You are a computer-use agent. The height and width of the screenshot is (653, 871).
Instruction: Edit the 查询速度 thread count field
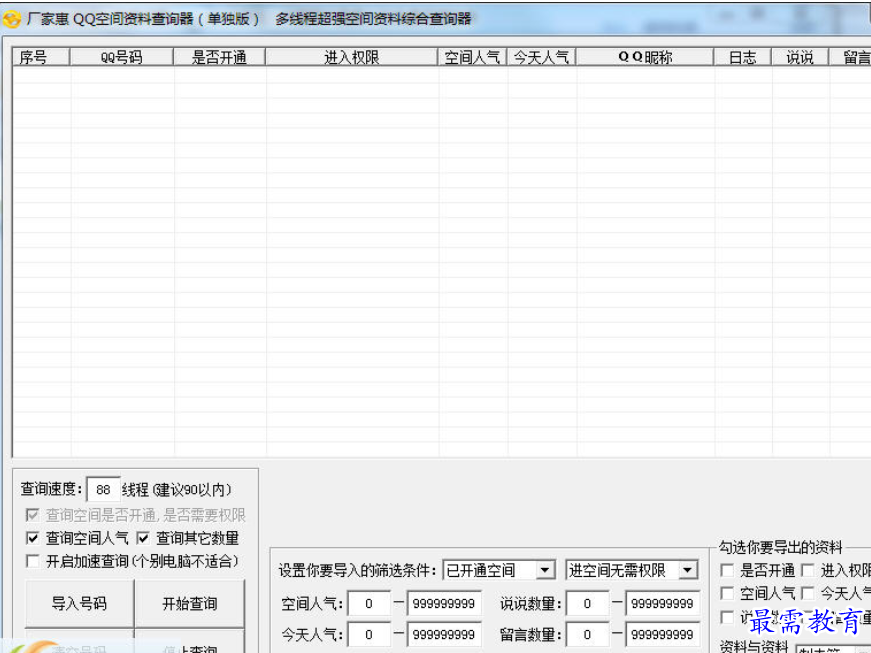point(103,490)
